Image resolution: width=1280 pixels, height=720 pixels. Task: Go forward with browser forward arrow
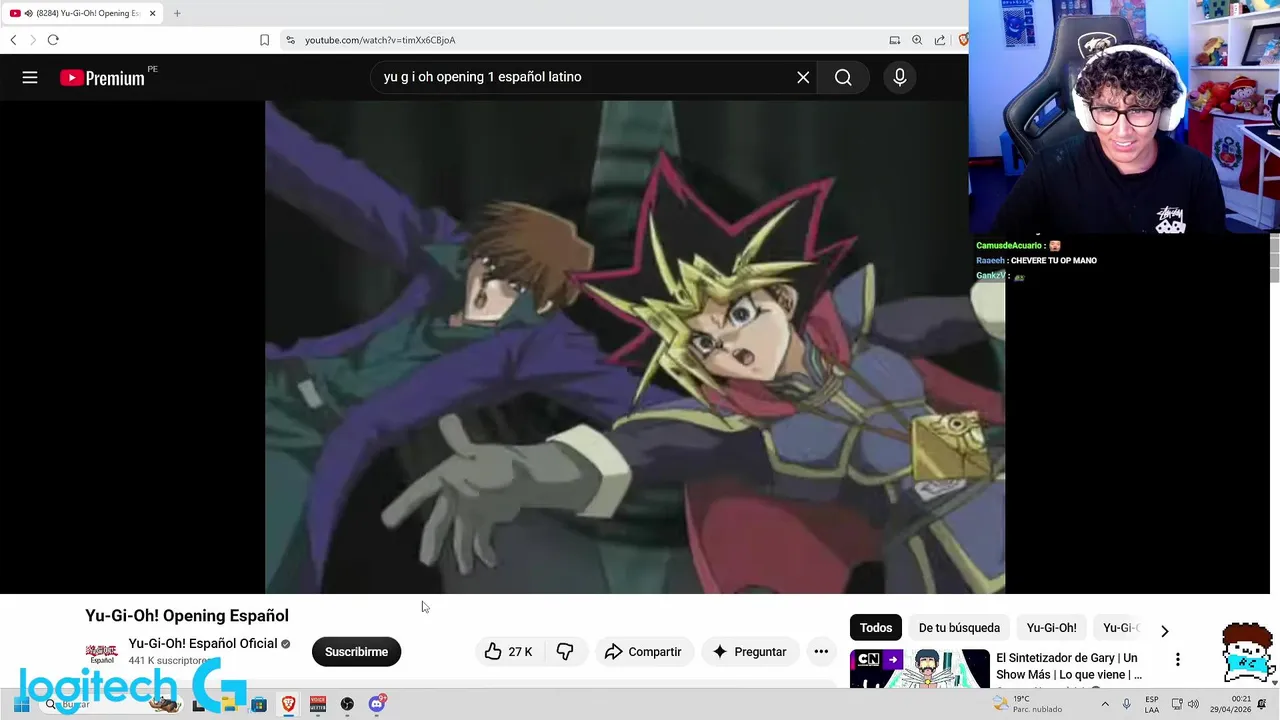pos(32,40)
